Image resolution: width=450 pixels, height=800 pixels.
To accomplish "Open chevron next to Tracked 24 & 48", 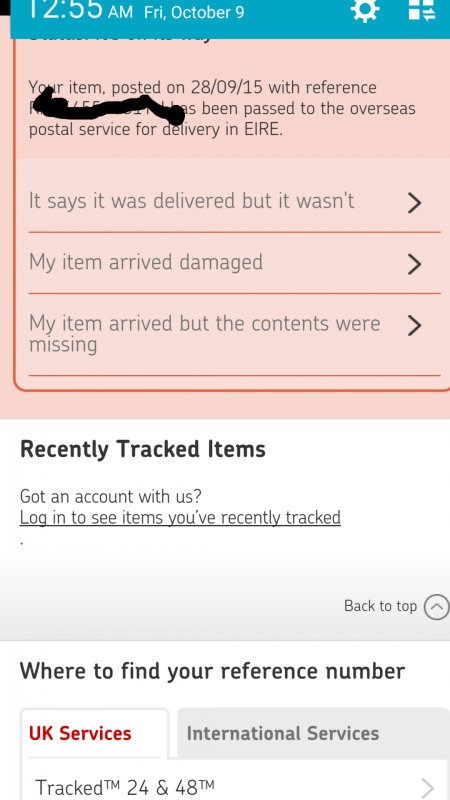I will pyautogui.click(x=427, y=788).
